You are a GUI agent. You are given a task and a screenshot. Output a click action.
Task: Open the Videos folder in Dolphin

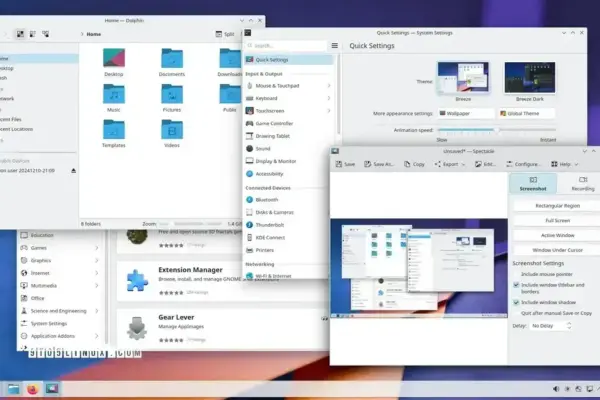[x=172, y=134]
